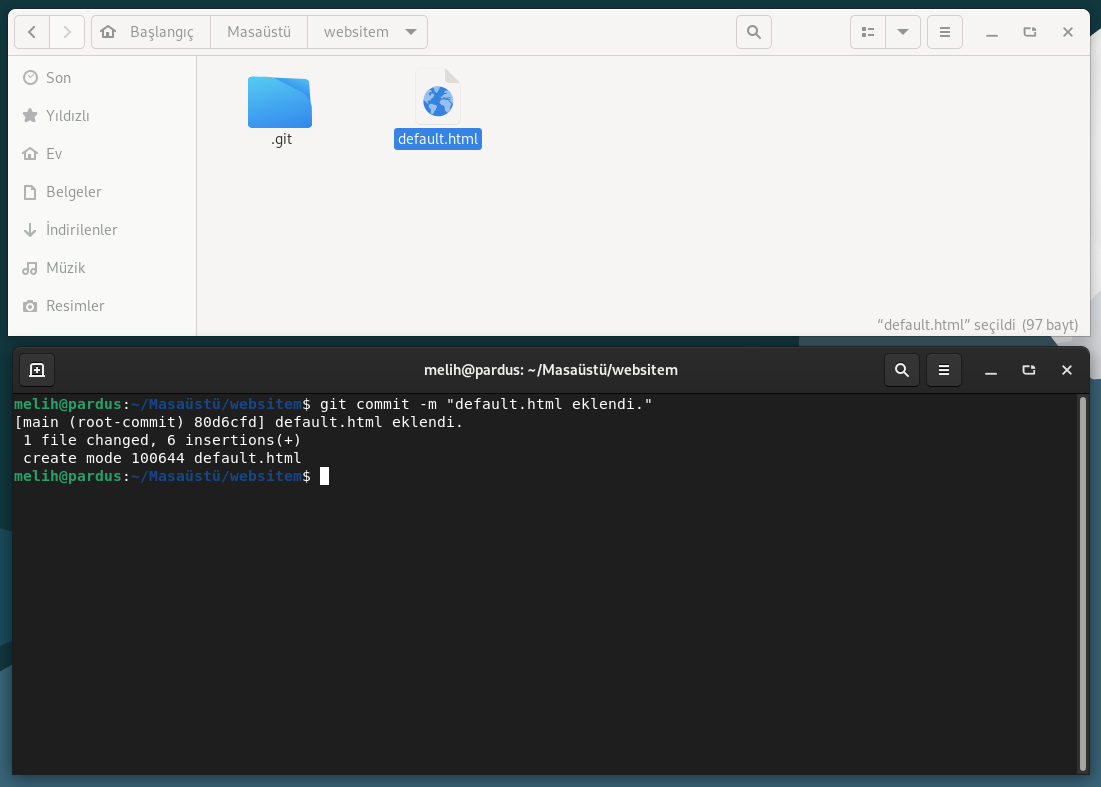
Task: Select the .git folder icon
Action: (279, 102)
